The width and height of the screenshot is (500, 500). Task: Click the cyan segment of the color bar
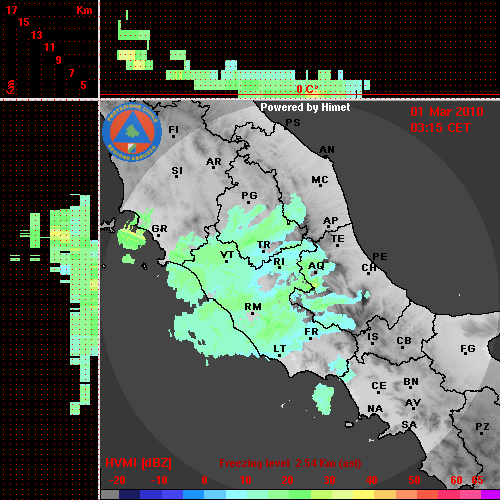tap(235, 495)
